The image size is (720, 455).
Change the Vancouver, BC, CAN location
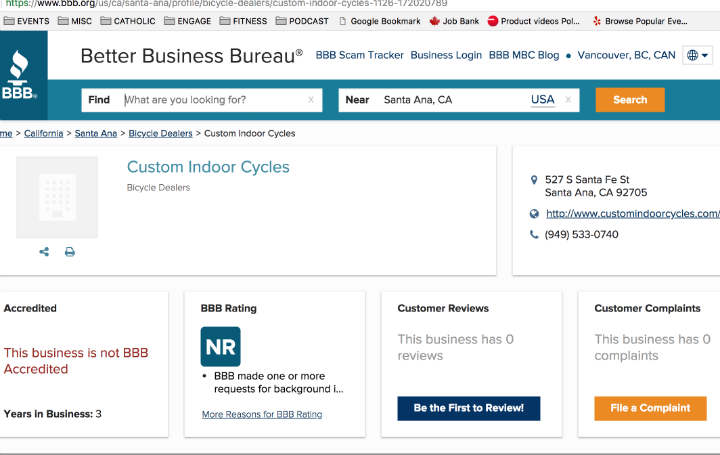(x=626, y=56)
